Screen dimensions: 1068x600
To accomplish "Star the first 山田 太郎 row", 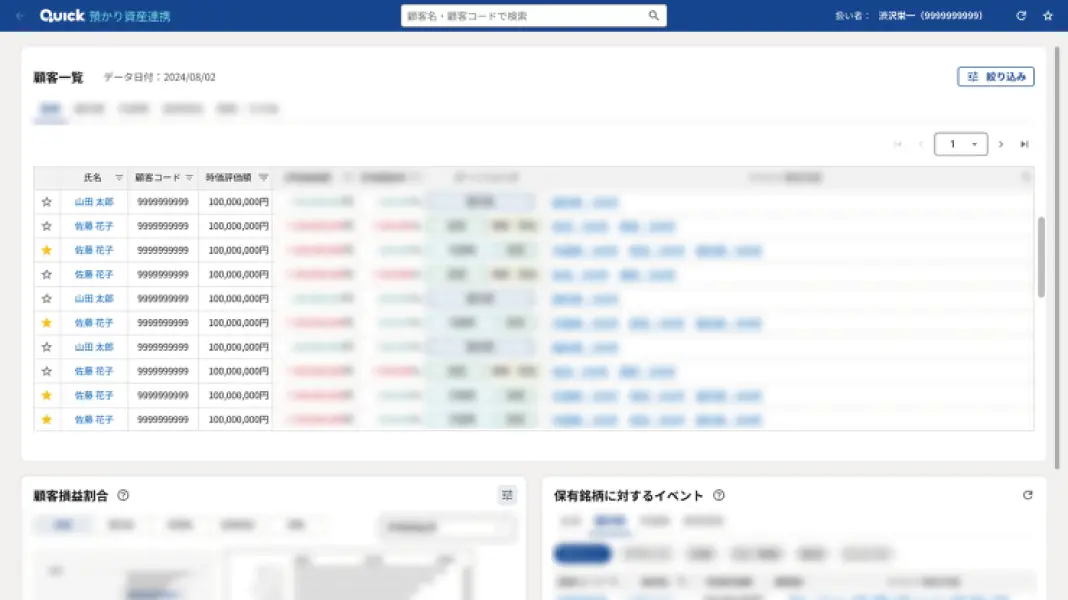I will tap(46, 202).
